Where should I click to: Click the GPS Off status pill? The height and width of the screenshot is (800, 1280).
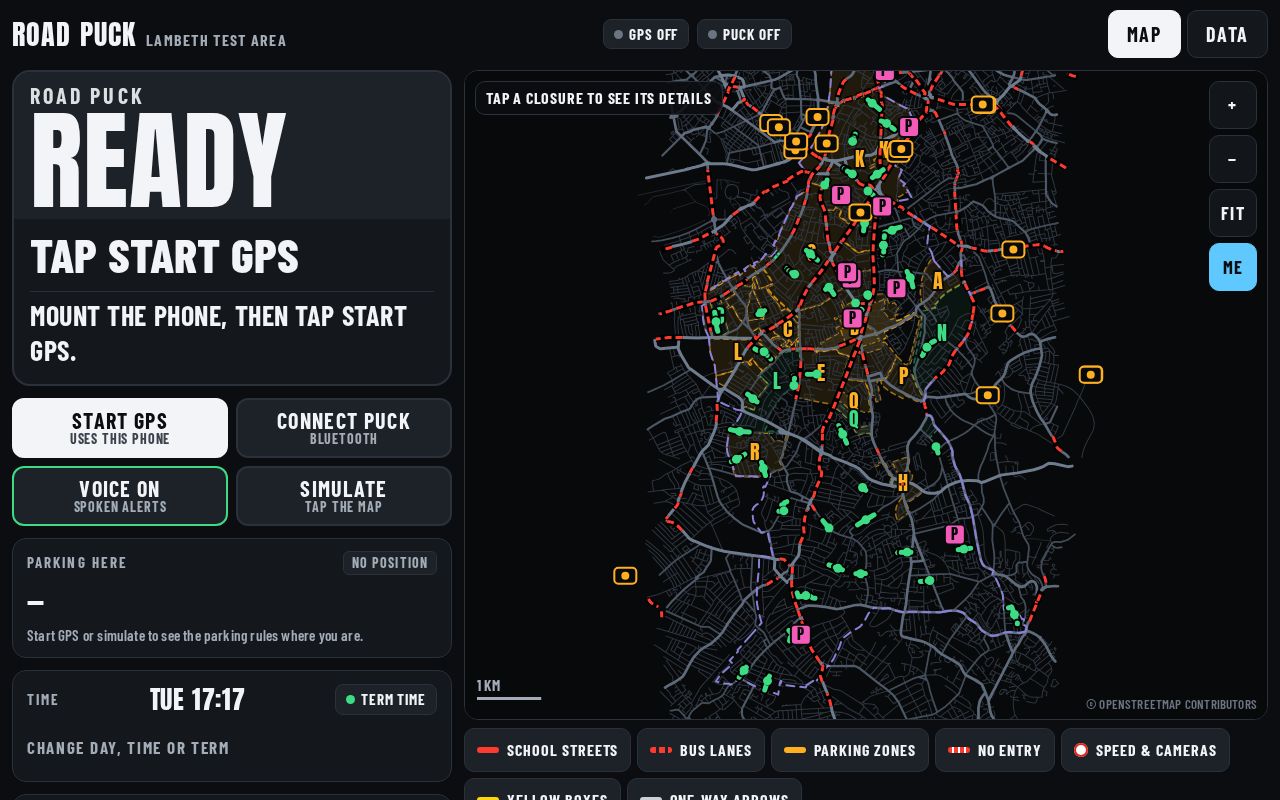pyautogui.click(x=646, y=34)
